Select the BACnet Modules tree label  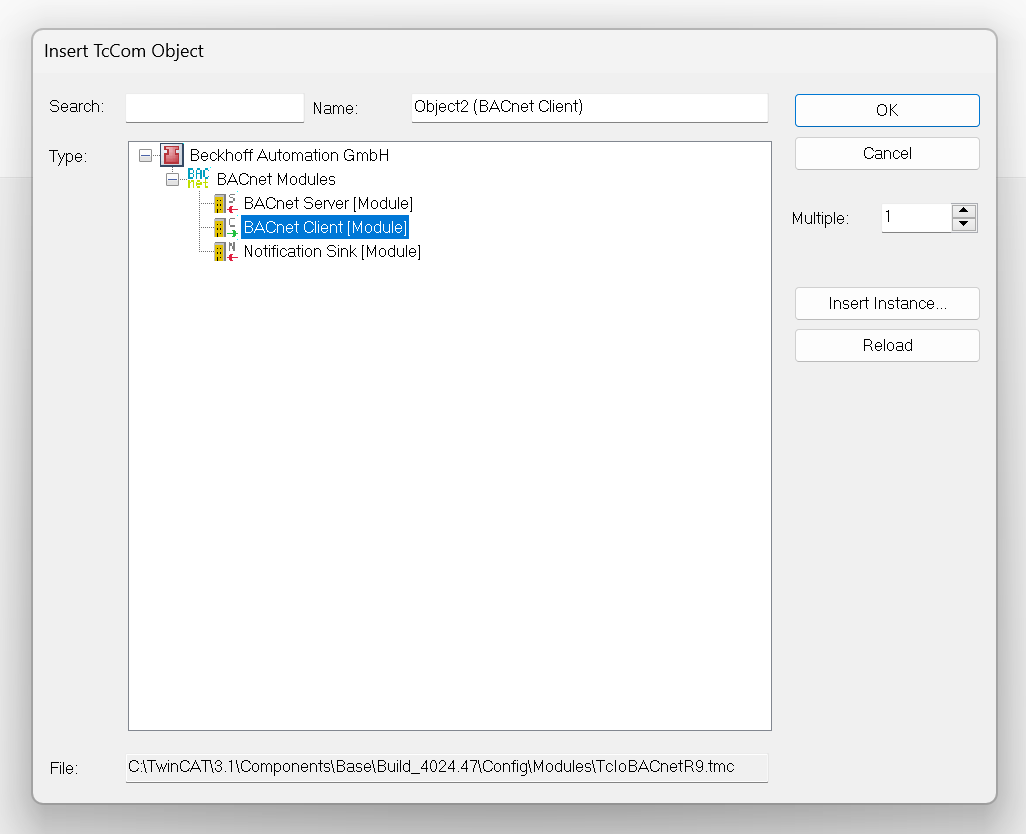(x=275, y=179)
